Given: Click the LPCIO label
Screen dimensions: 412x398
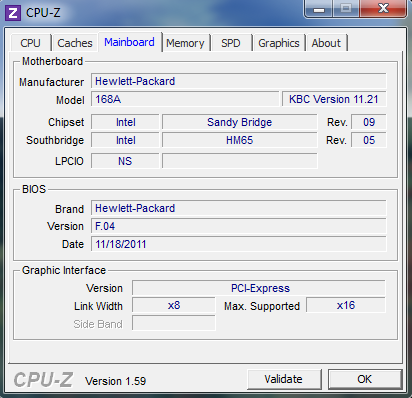Looking at the screenshot, I should (69, 161).
